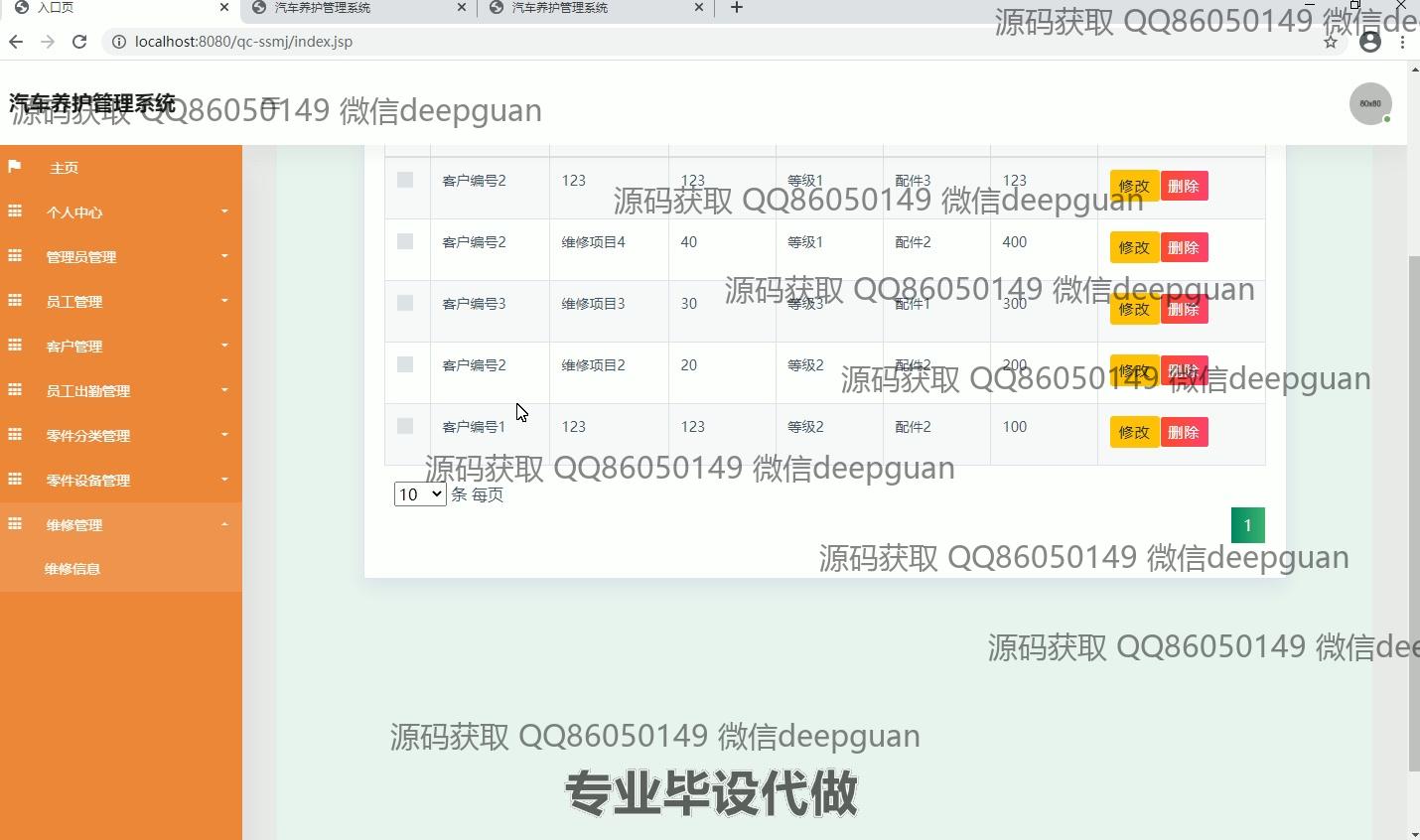Reload the page with the refresh icon
1420x840 pixels.
[x=79, y=42]
